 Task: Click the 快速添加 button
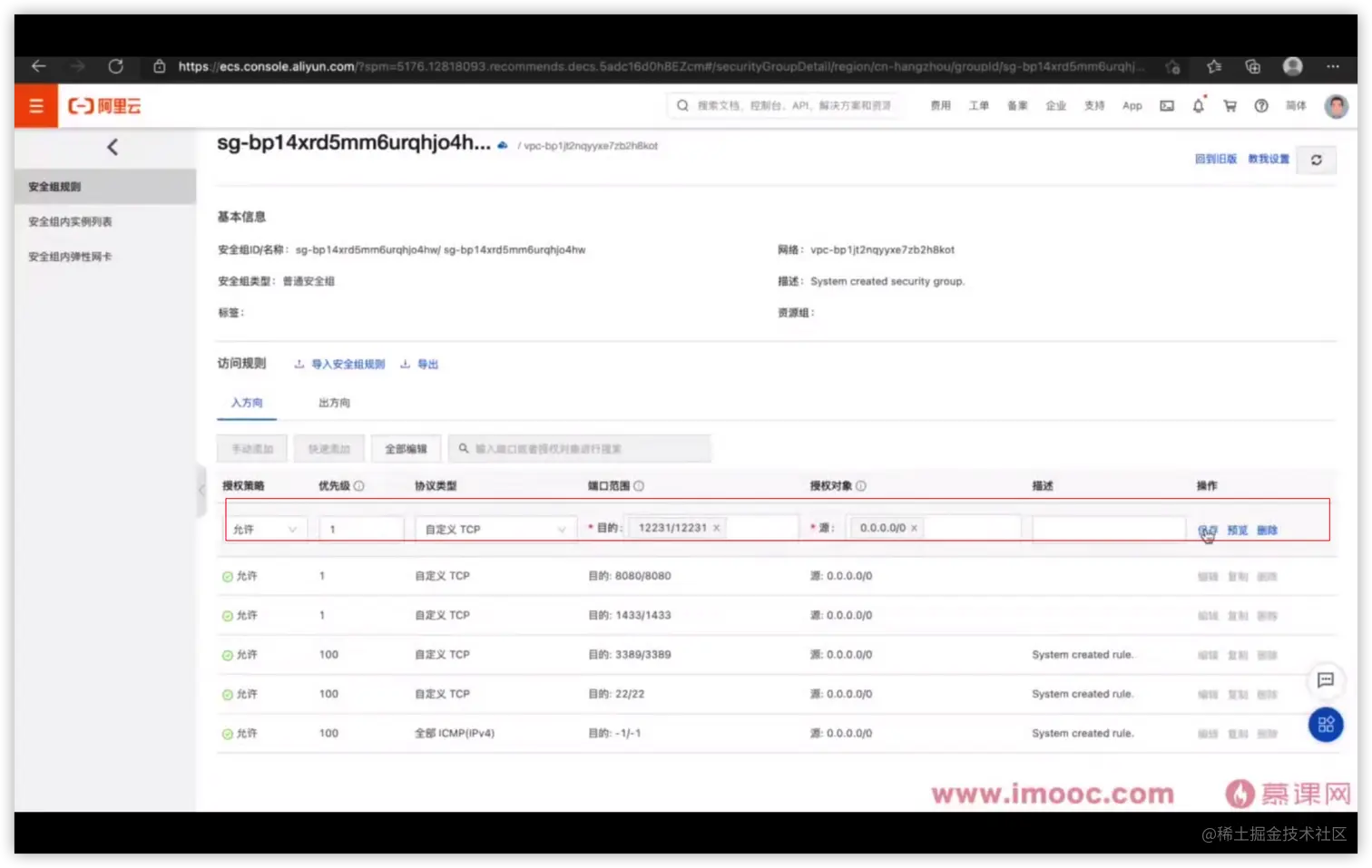pos(328,449)
